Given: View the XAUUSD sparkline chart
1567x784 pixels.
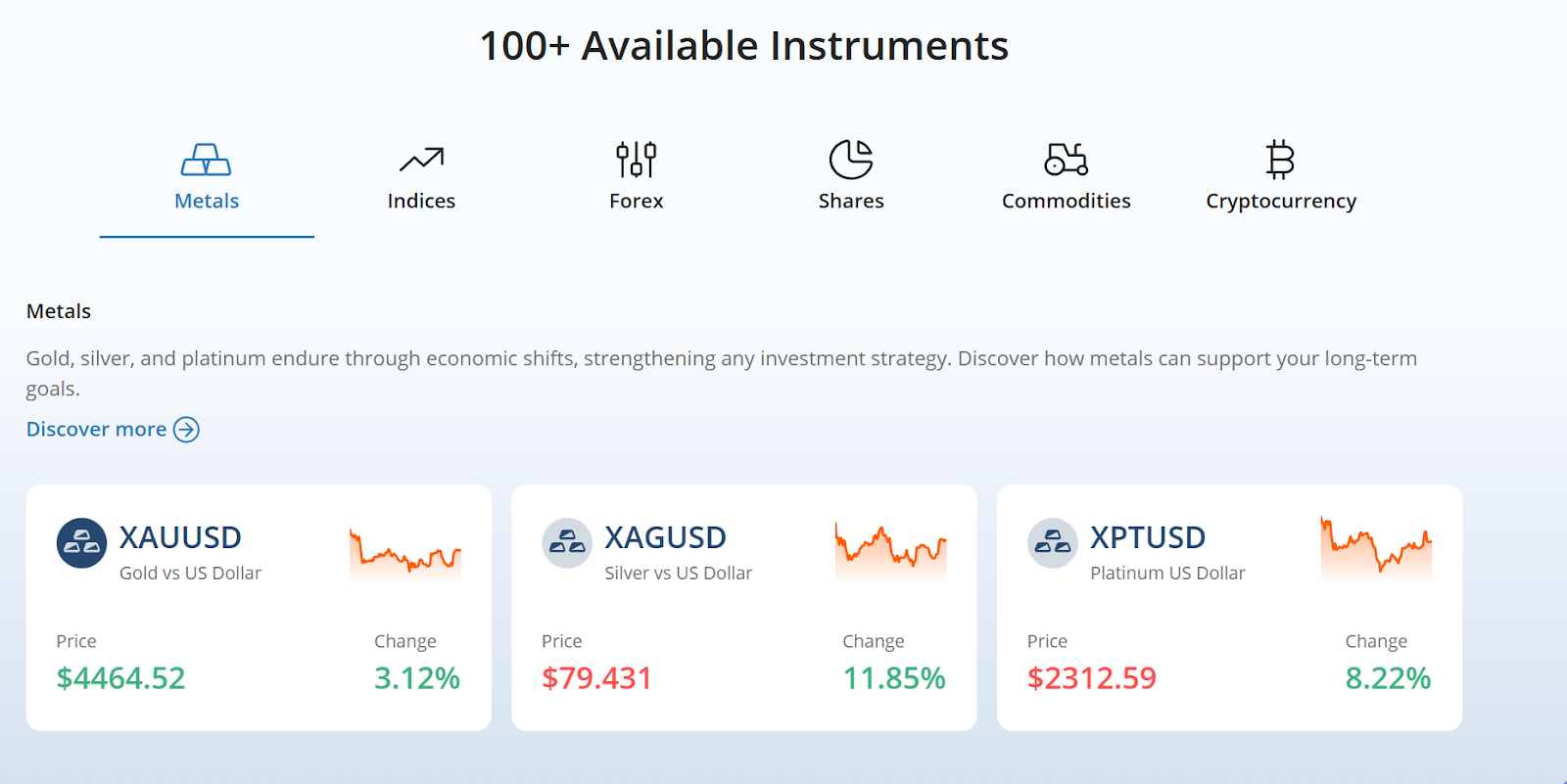Looking at the screenshot, I should pyautogui.click(x=405, y=553).
